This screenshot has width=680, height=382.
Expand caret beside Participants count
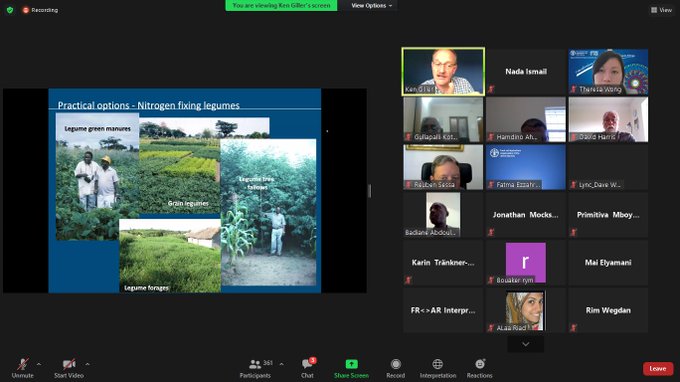[x=281, y=364]
